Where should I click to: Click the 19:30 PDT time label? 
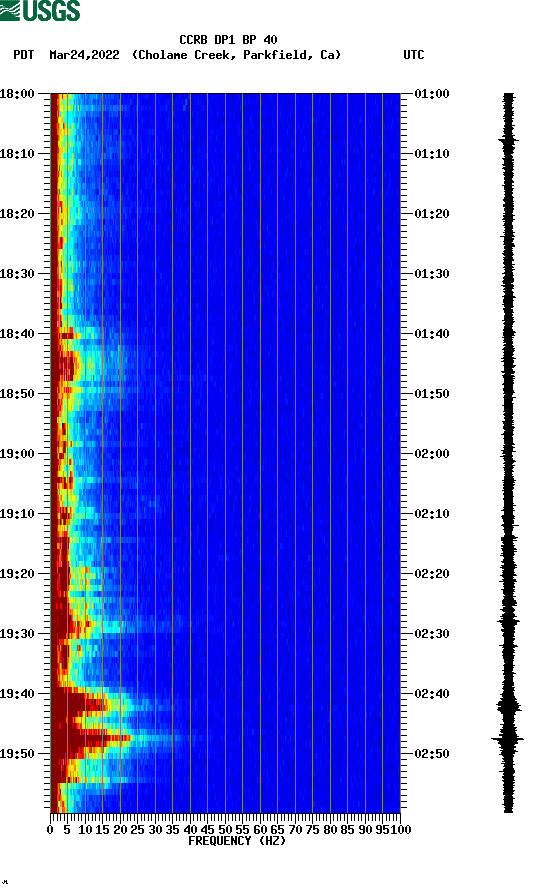click(17, 633)
